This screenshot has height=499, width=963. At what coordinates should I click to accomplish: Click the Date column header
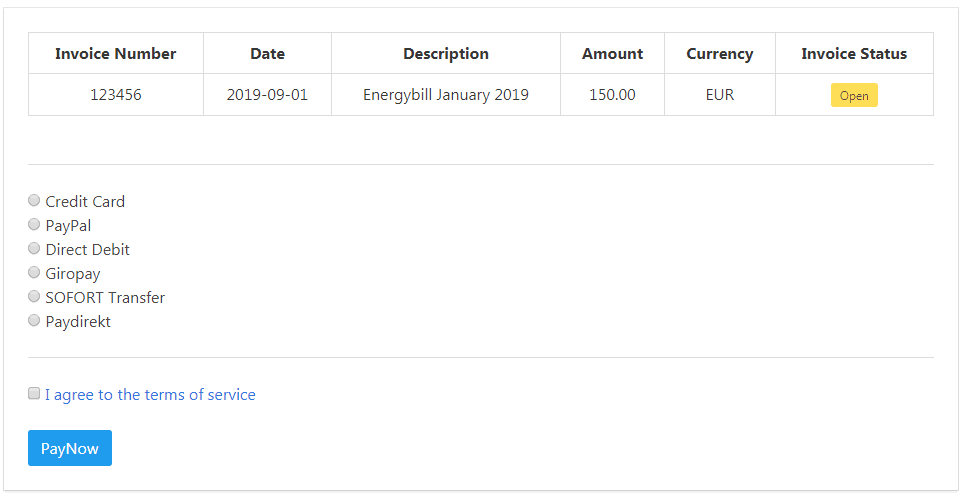(267, 53)
